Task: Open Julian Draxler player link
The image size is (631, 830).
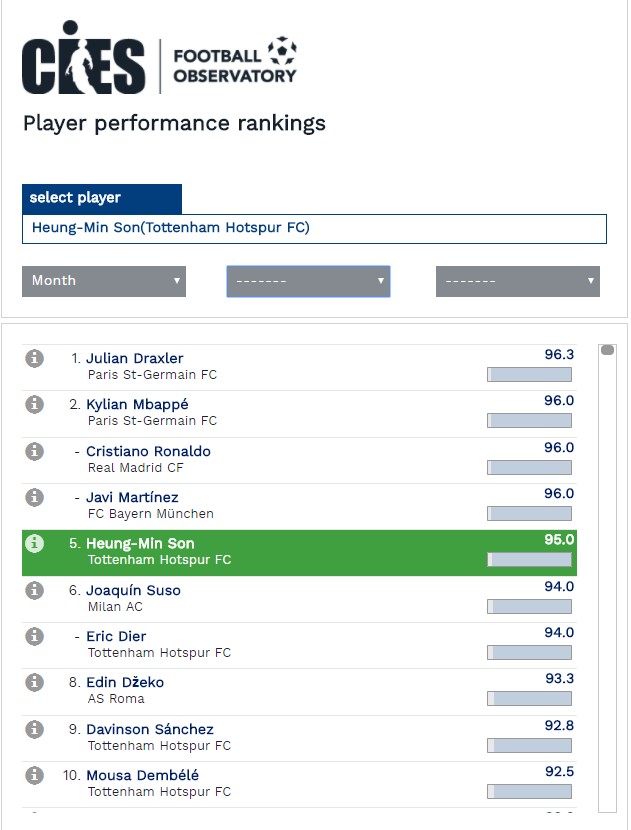Action: pos(134,358)
